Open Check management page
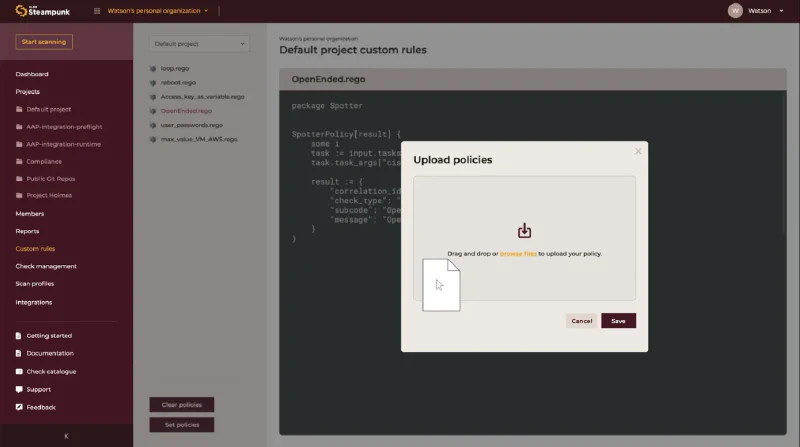This screenshot has height=447, width=800. tap(46, 266)
